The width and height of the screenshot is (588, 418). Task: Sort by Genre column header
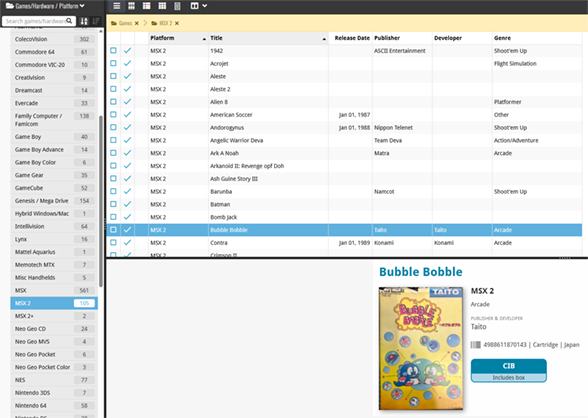pyautogui.click(x=537, y=38)
